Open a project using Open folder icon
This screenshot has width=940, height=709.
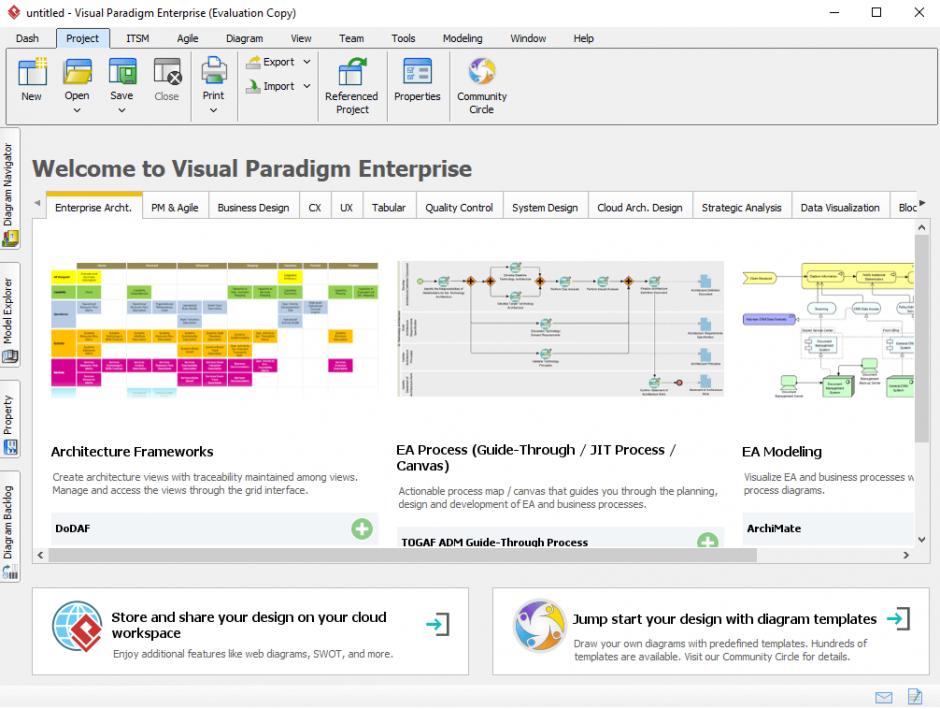point(77,72)
